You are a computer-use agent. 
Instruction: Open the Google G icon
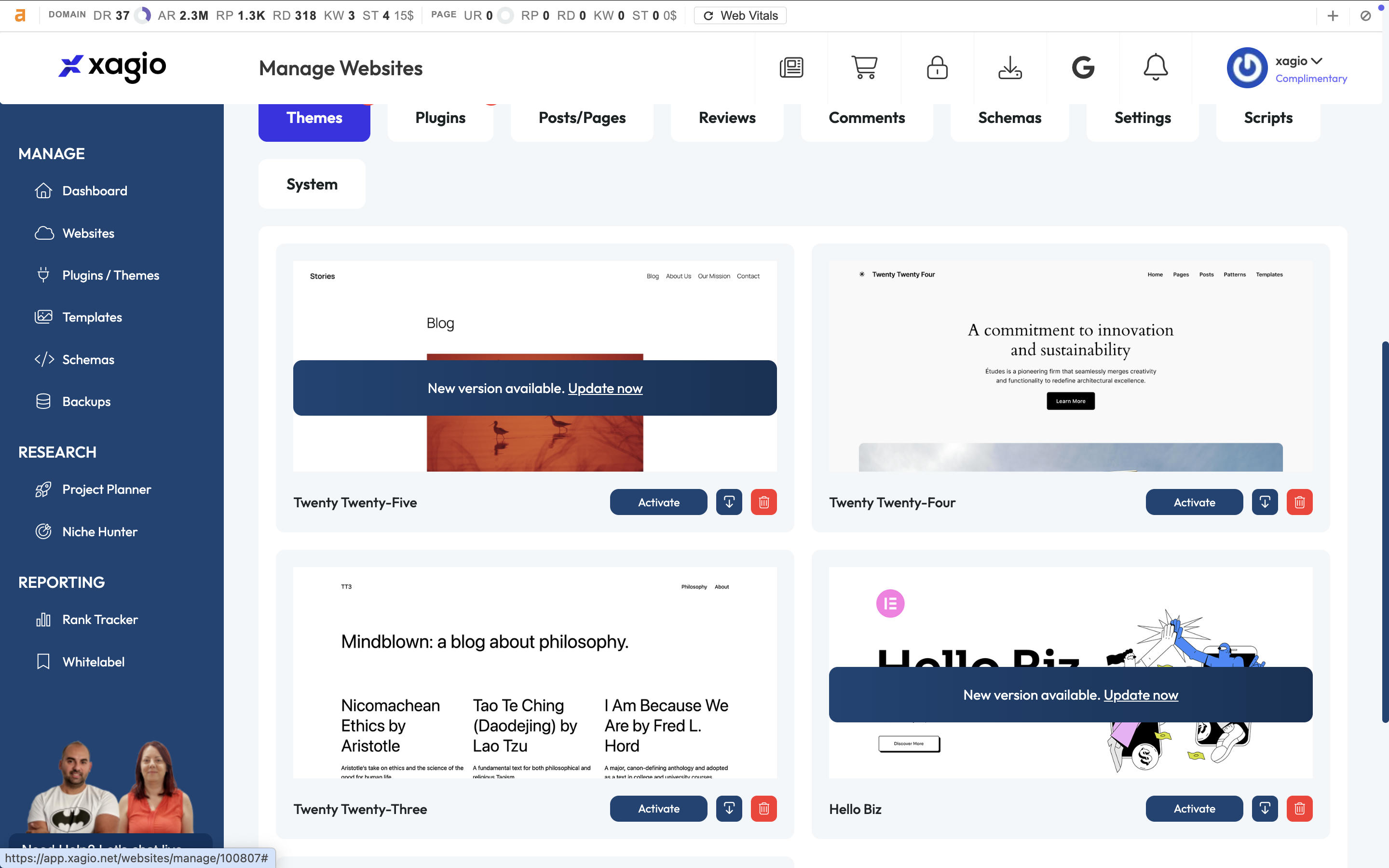point(1082,68)
